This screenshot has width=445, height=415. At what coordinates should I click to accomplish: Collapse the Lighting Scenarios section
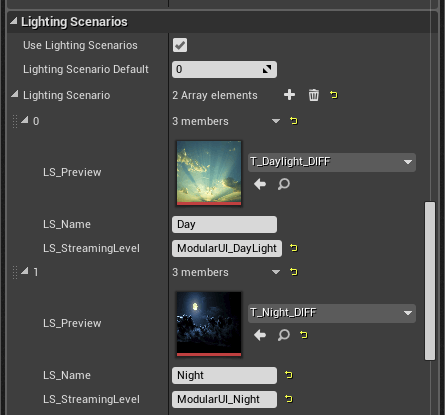pyautogui.click(x=14, y=21)
